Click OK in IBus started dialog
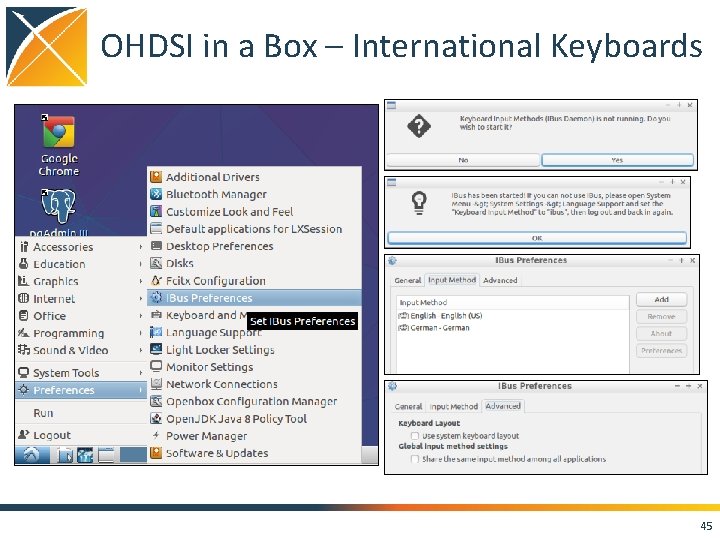 (x=537, y=238)
